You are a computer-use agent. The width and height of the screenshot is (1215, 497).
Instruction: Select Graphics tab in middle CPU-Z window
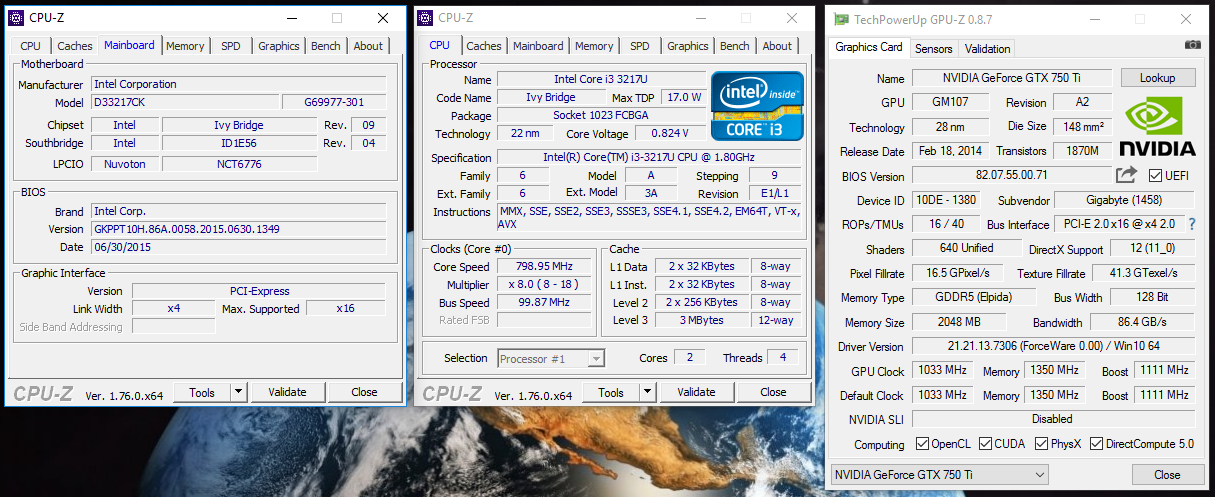tap(688, 46)
